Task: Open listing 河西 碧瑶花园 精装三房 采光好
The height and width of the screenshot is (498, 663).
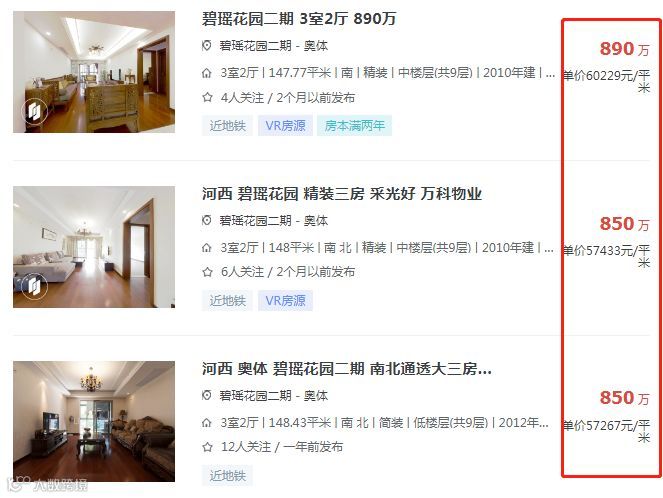Action: [x=342, y=194]
